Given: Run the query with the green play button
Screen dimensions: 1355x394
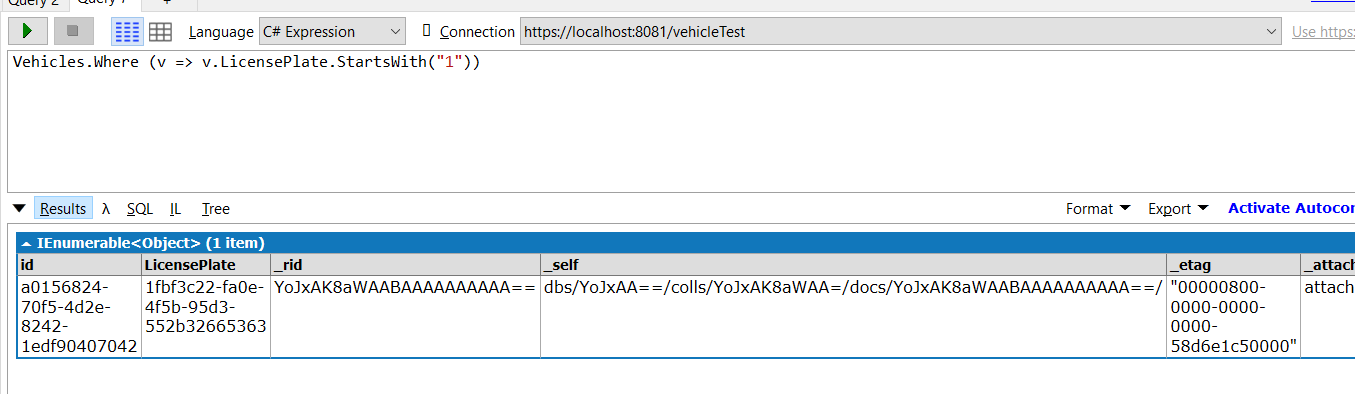Looking at the screenshot, I should (28, 31).
